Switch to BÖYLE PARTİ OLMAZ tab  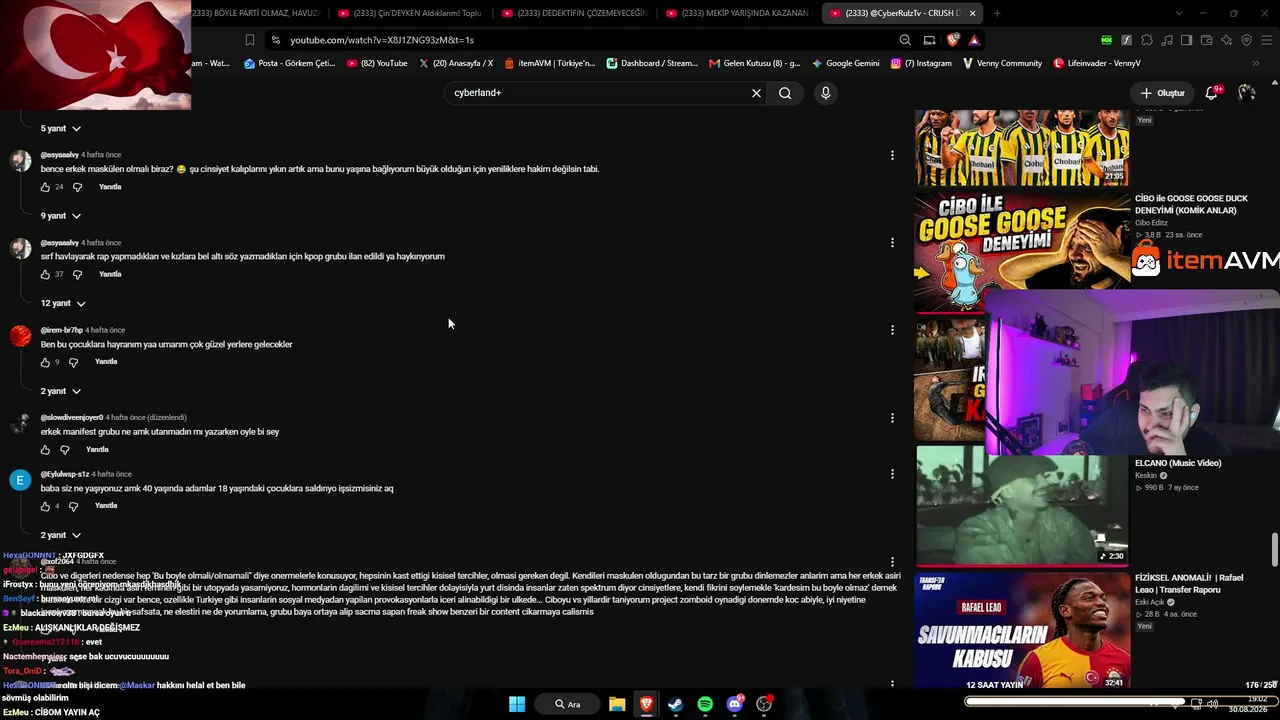pos(256,13)
